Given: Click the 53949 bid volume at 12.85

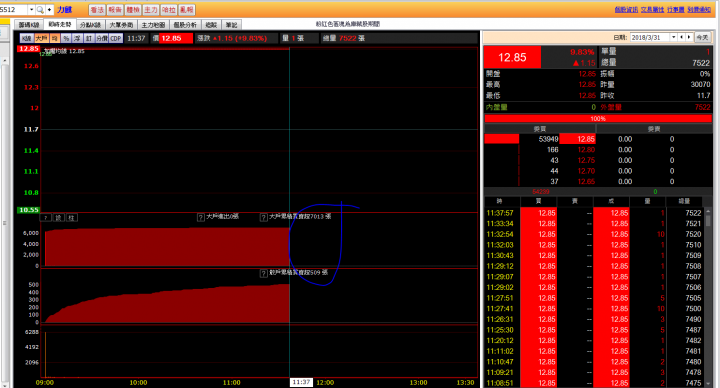Looking at the screenshot, I should (548, 139).
